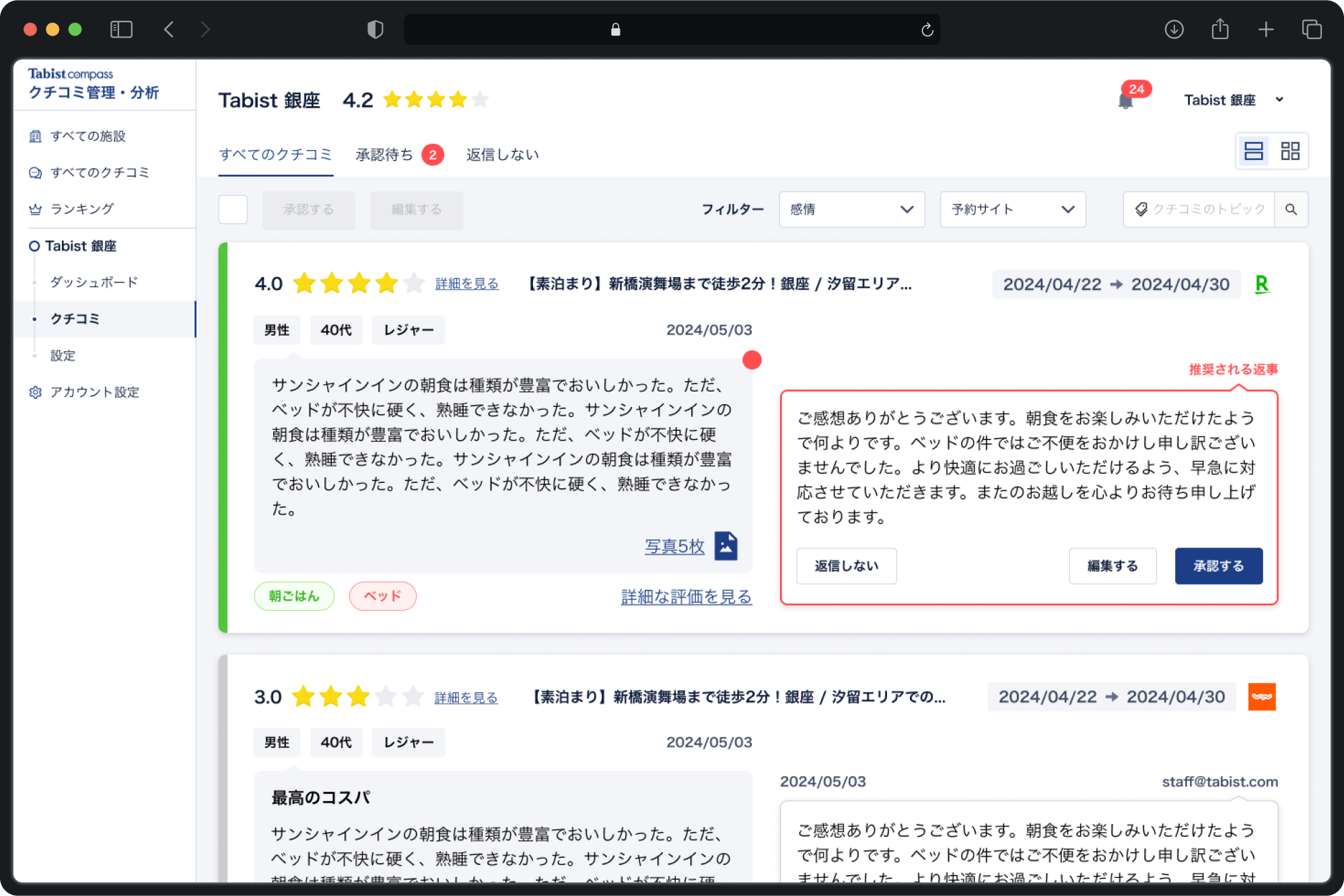Open the Tabist 銀座 account dropdown
1344x896 pixels.
[x=1233, y=100]
